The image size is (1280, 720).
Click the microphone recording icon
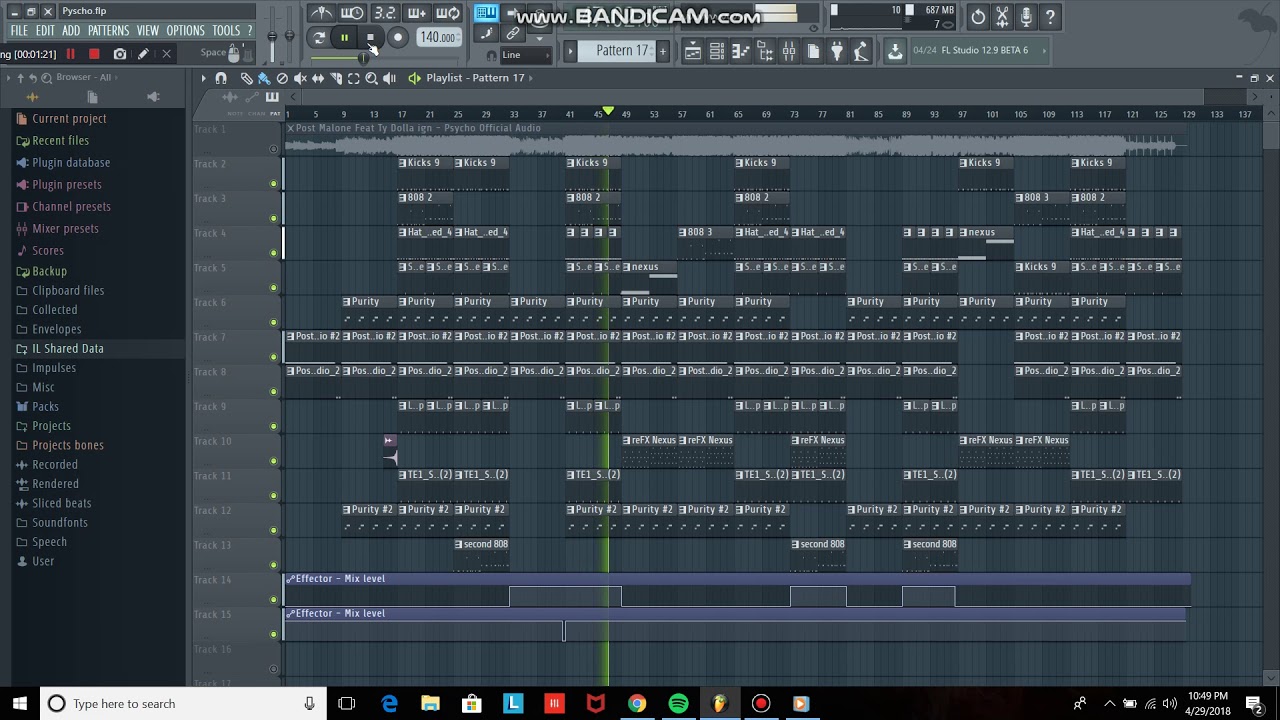pos(1026,17)
